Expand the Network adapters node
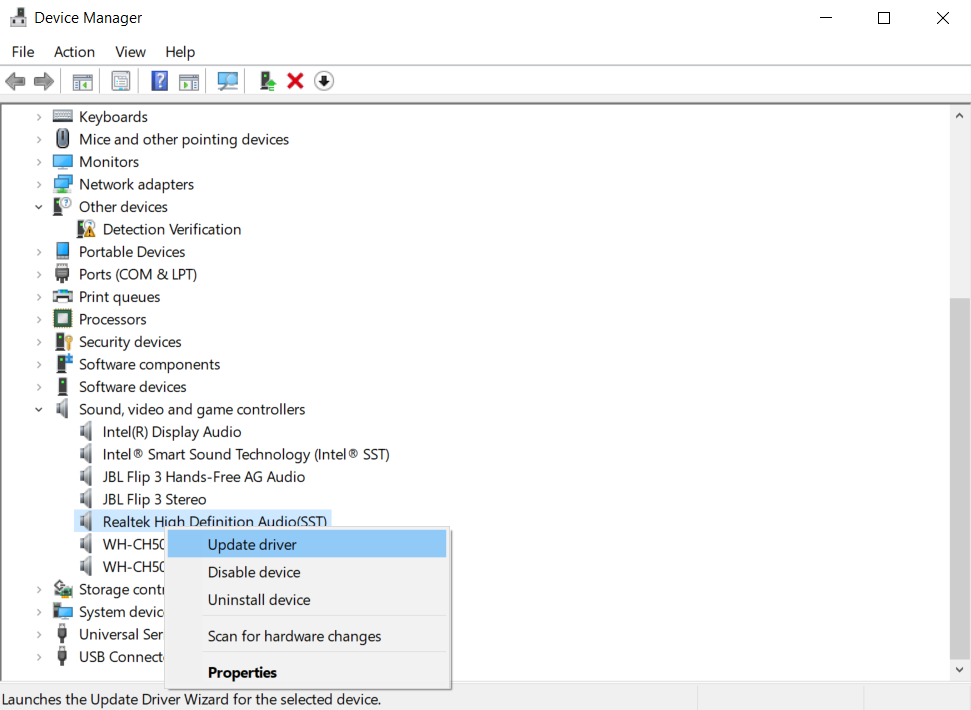The height and width of the screenshot is (710, 971). tap(38, 184)
